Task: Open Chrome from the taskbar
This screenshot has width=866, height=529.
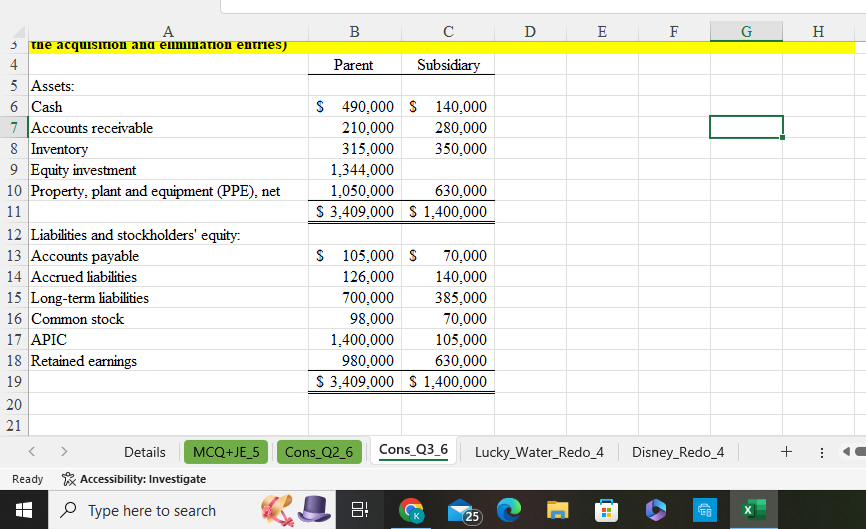Action: coord(411,510)
